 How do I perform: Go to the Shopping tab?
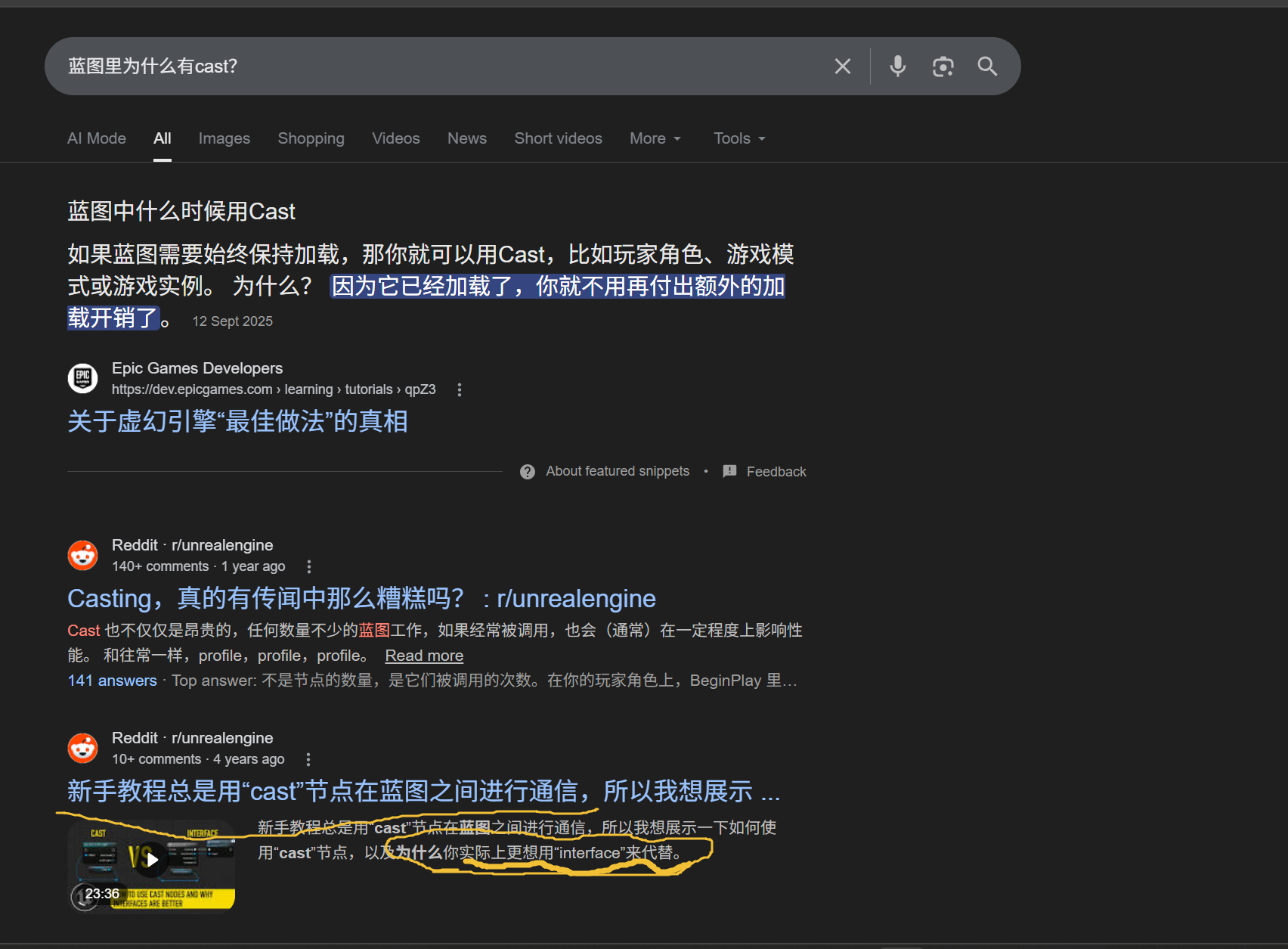pyautogui.click(x=311, y=138)
